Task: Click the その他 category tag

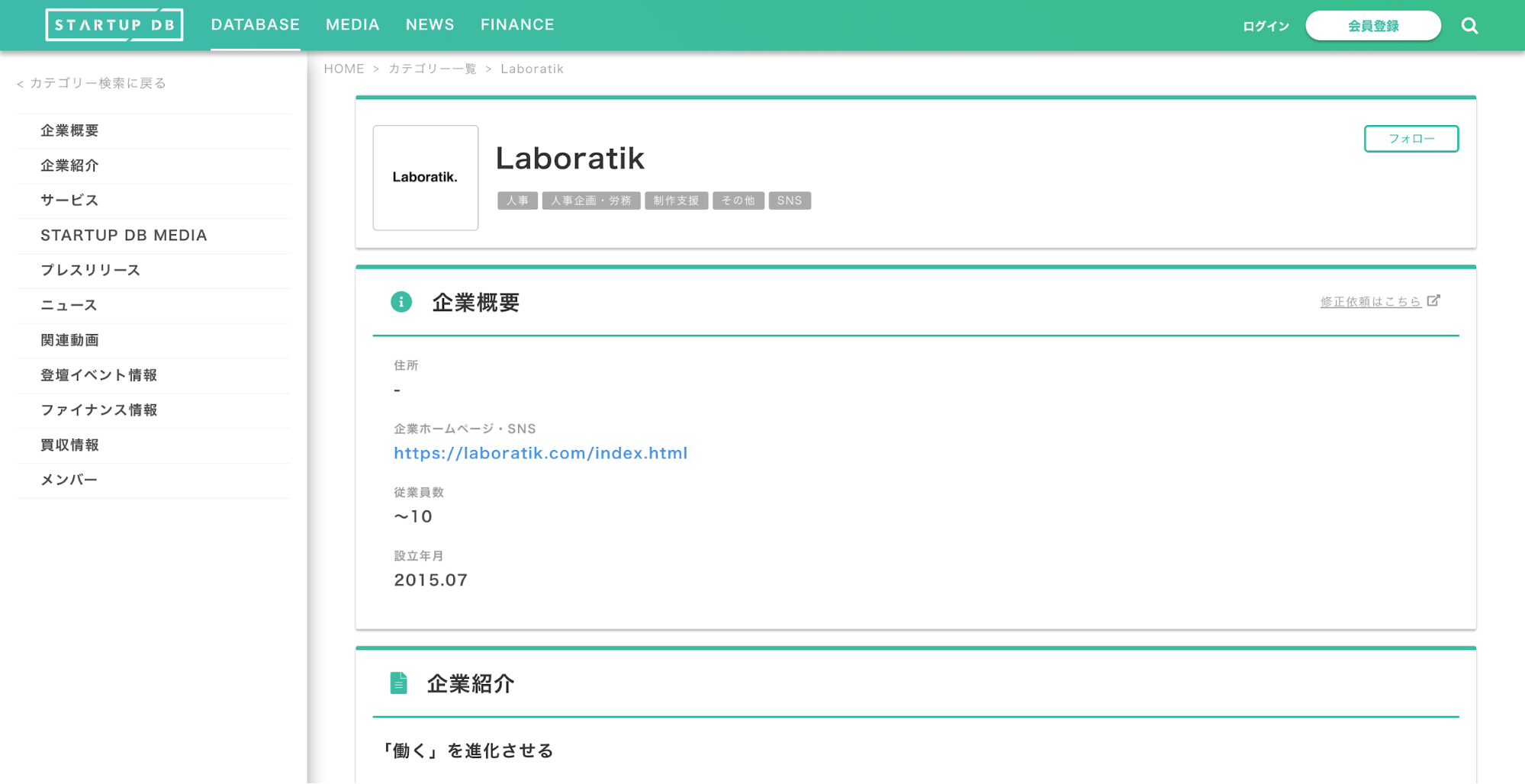Action: coord(738,201)
